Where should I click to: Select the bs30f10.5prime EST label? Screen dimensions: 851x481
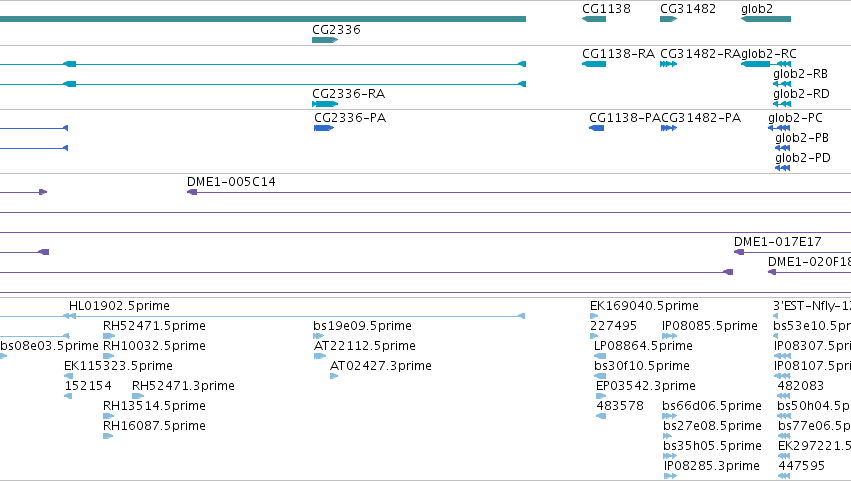click(642, 366)
